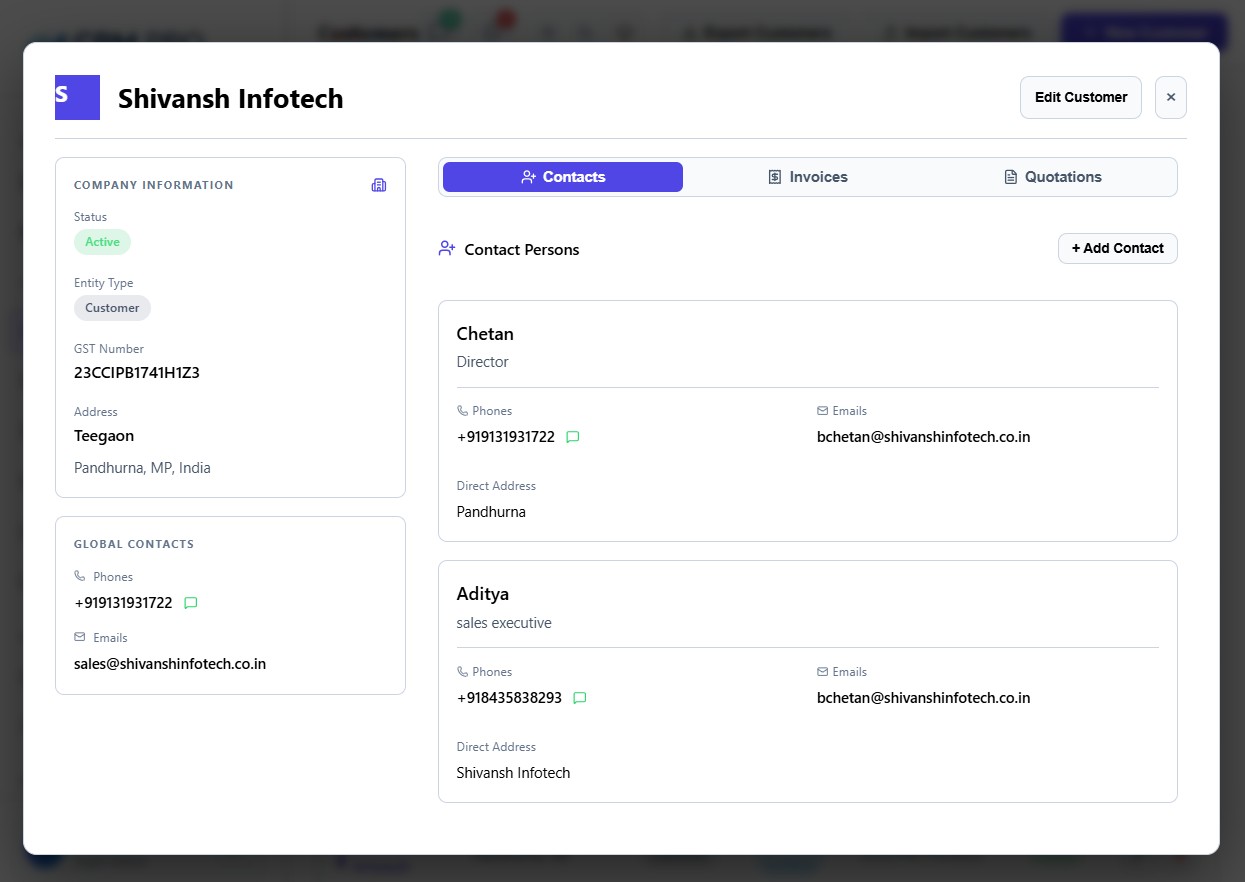This screenshot has width=1245, height=882.
Task: Open the Invoices tab
Action: pyautogui.click(x=807, y=177)
